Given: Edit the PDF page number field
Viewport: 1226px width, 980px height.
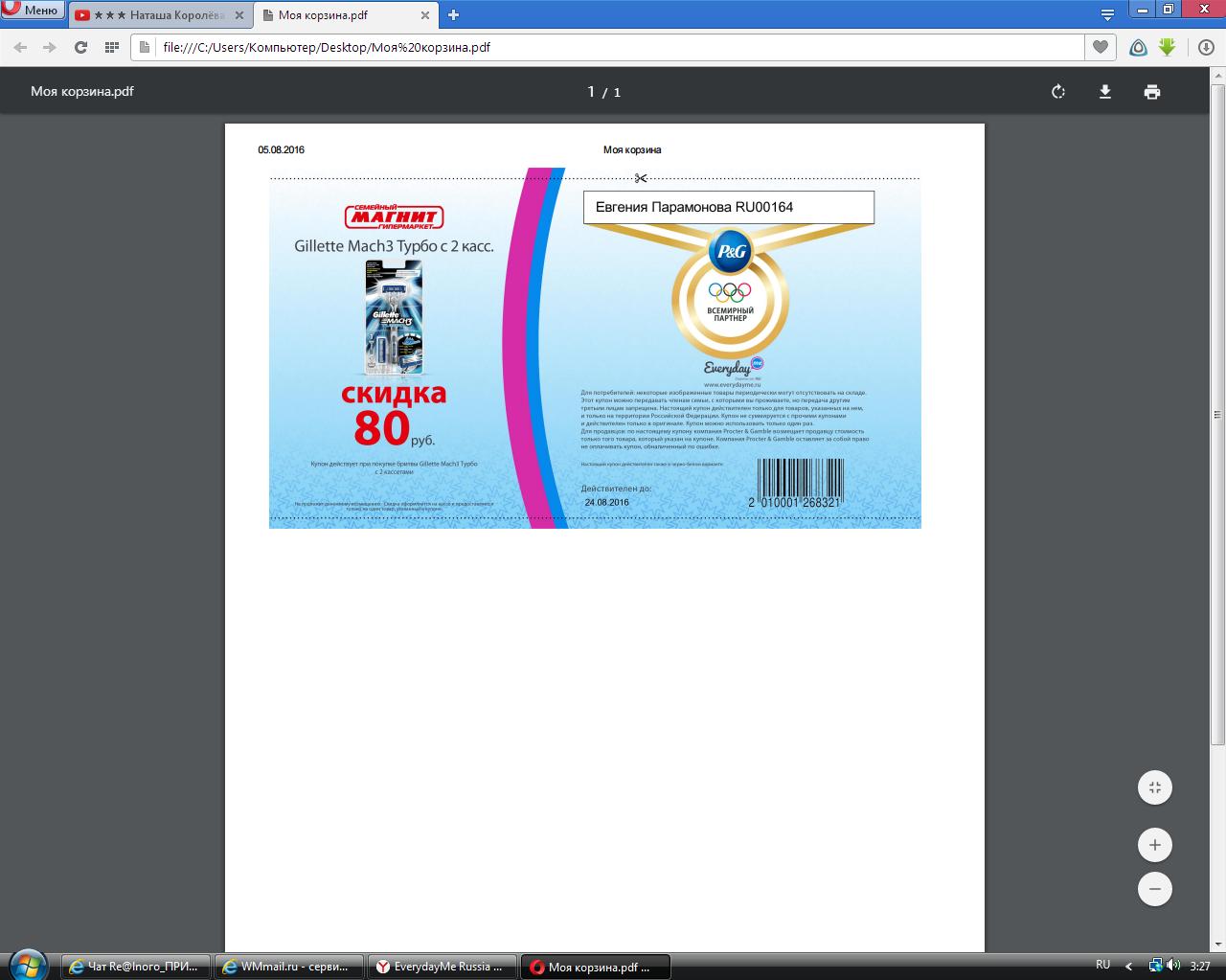Looking at the screenshot, I should pyautogui.click(x=591, y=92).
